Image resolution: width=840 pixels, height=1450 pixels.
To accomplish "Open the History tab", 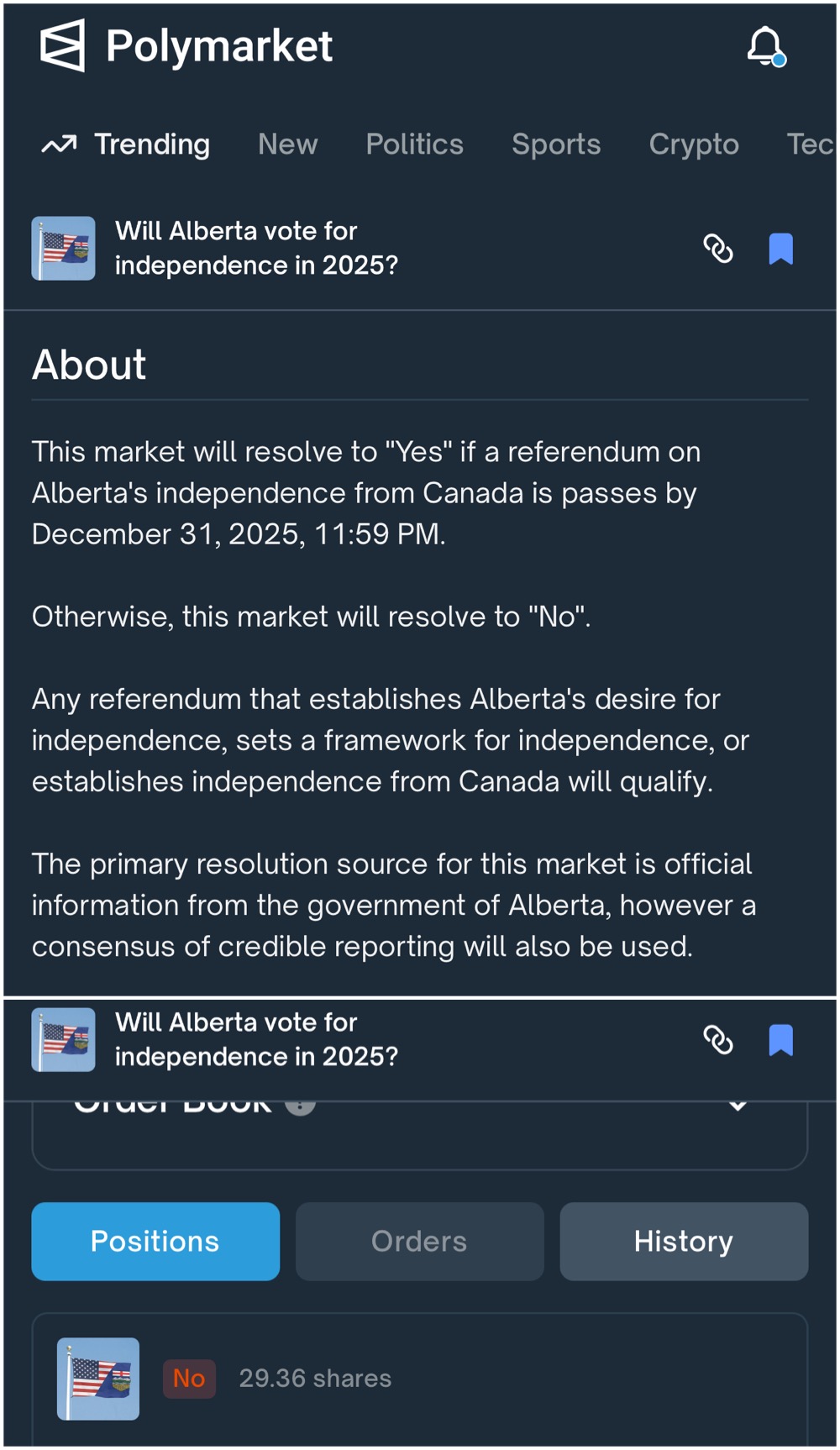I will pyautogui.click(x=684, y=1241).
